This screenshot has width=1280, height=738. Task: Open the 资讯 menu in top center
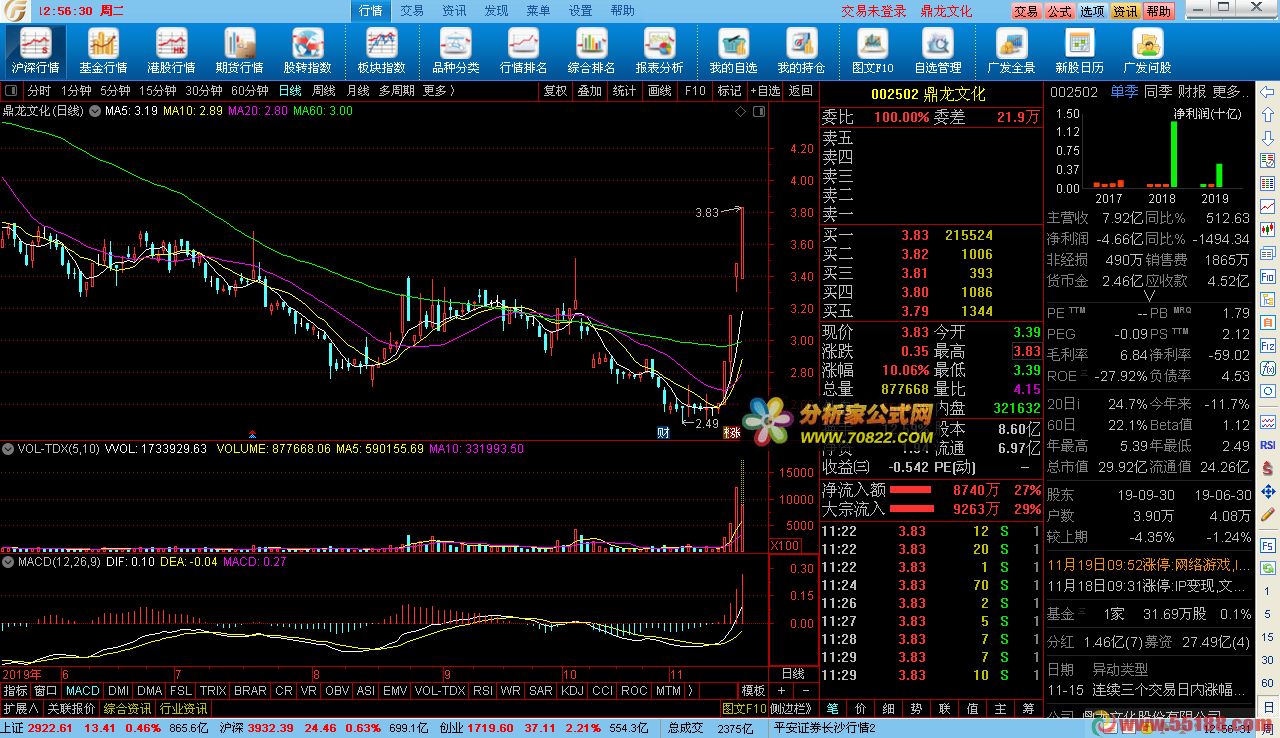(x=454, y=11)
